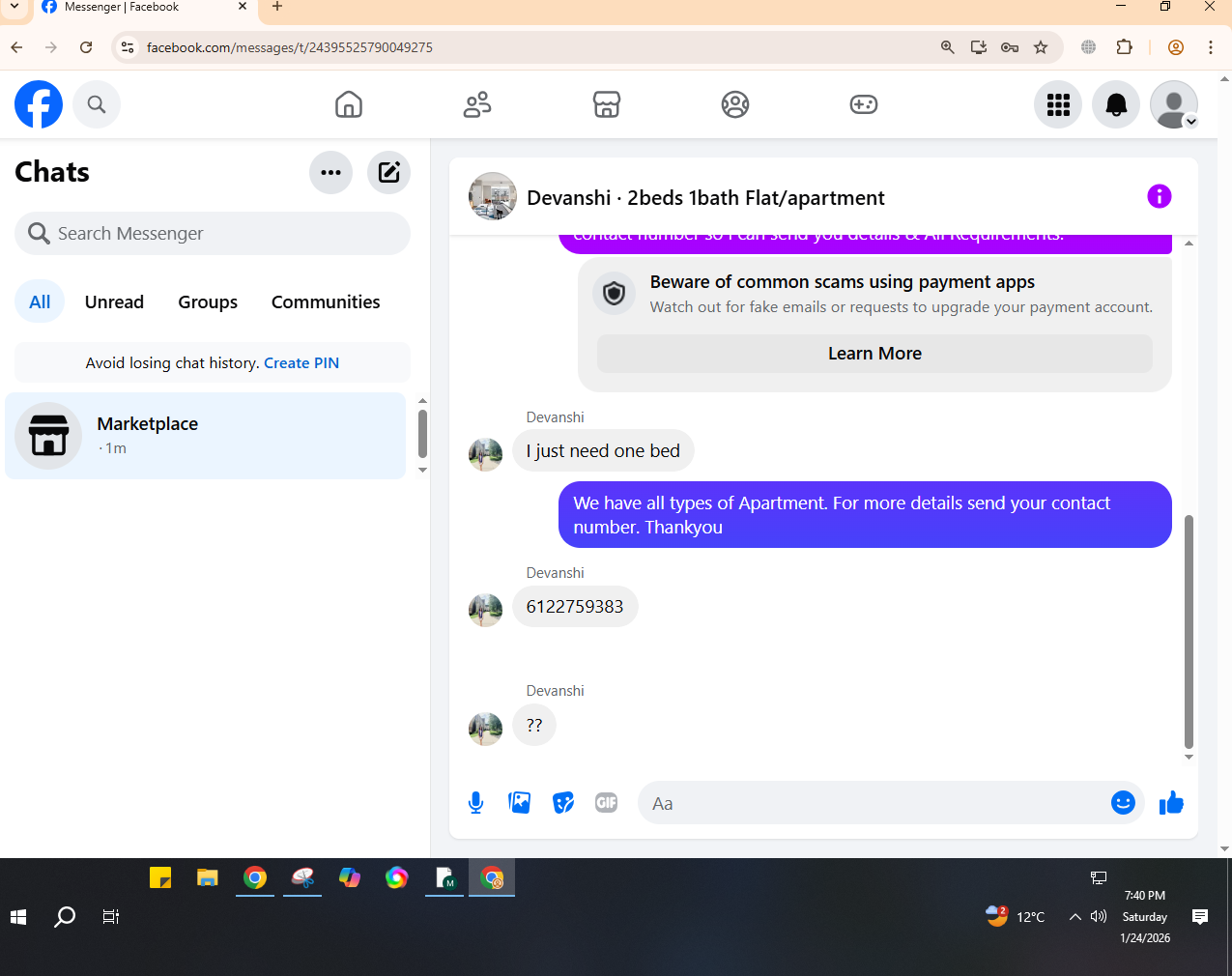Click the chat list scrollbar down arrow
This screenshot has width=1232, height=976.
coord(422,471)
